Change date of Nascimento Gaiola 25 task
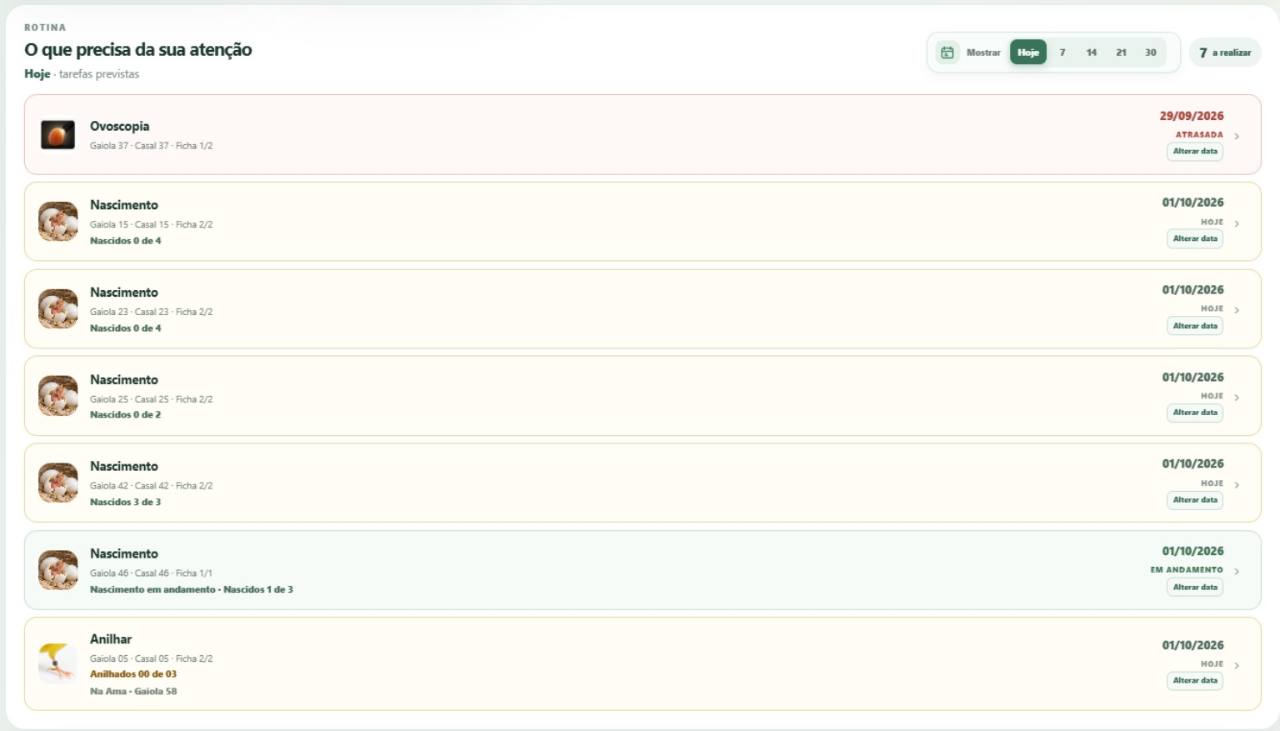 click(x=1195, y=413)
